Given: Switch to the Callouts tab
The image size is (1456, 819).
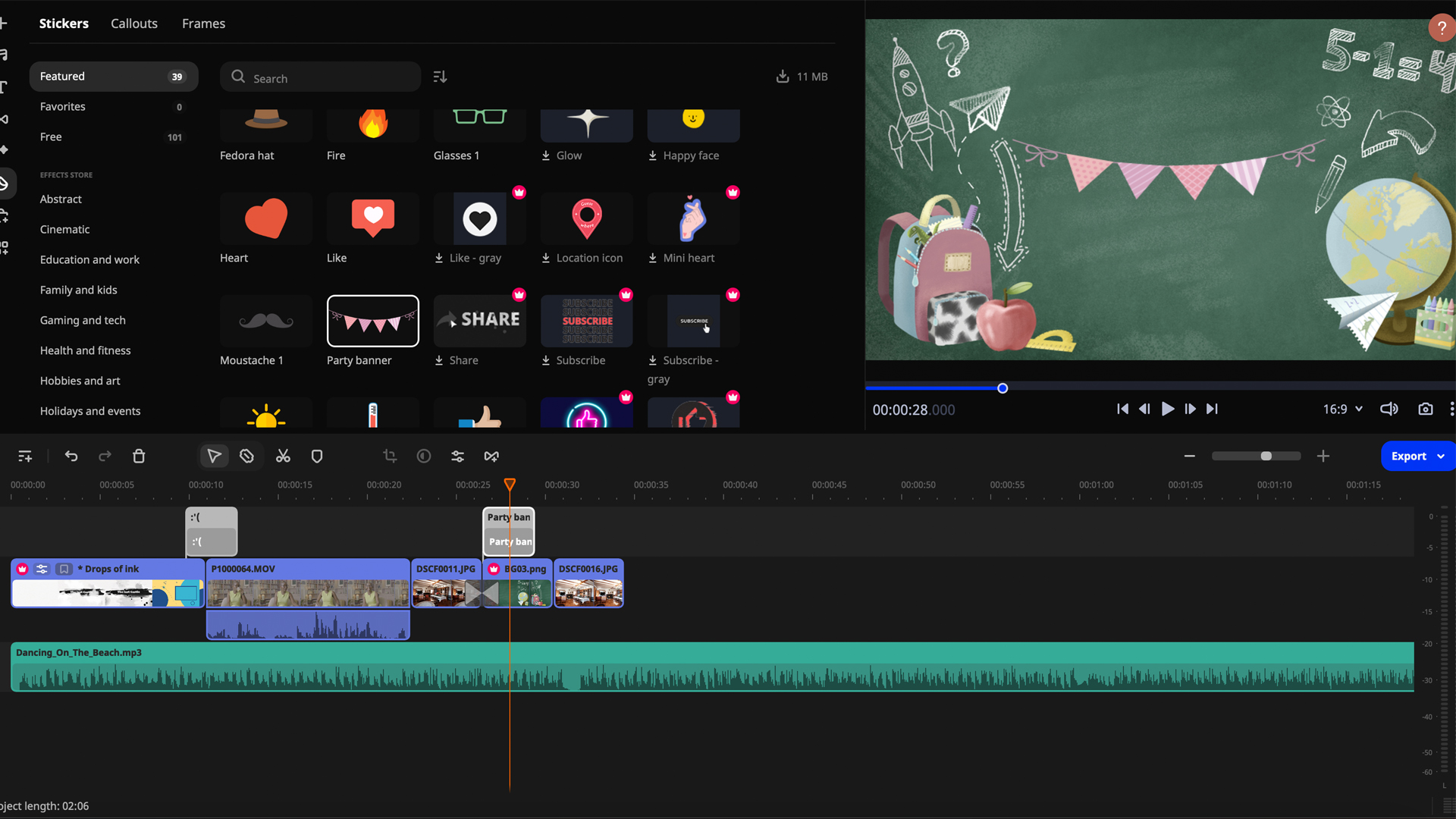Looking at the screenshot, I should click(133, 24).
